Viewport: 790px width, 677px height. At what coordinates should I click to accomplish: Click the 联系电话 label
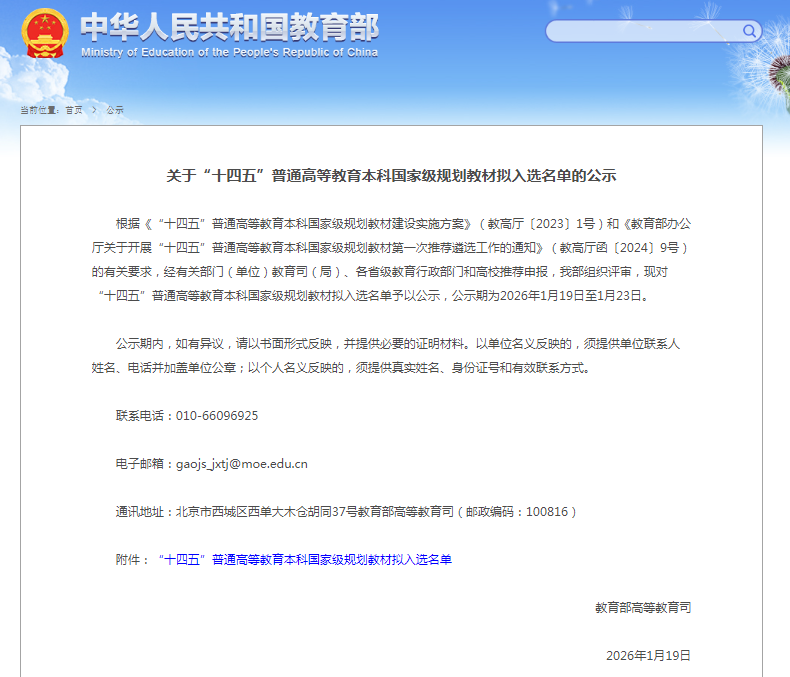tap(142, 416)
